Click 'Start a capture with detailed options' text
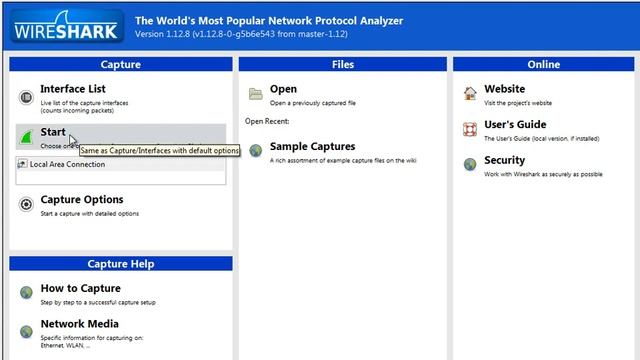The height and width of the screenshot is (360, 640). click(89, 213)
